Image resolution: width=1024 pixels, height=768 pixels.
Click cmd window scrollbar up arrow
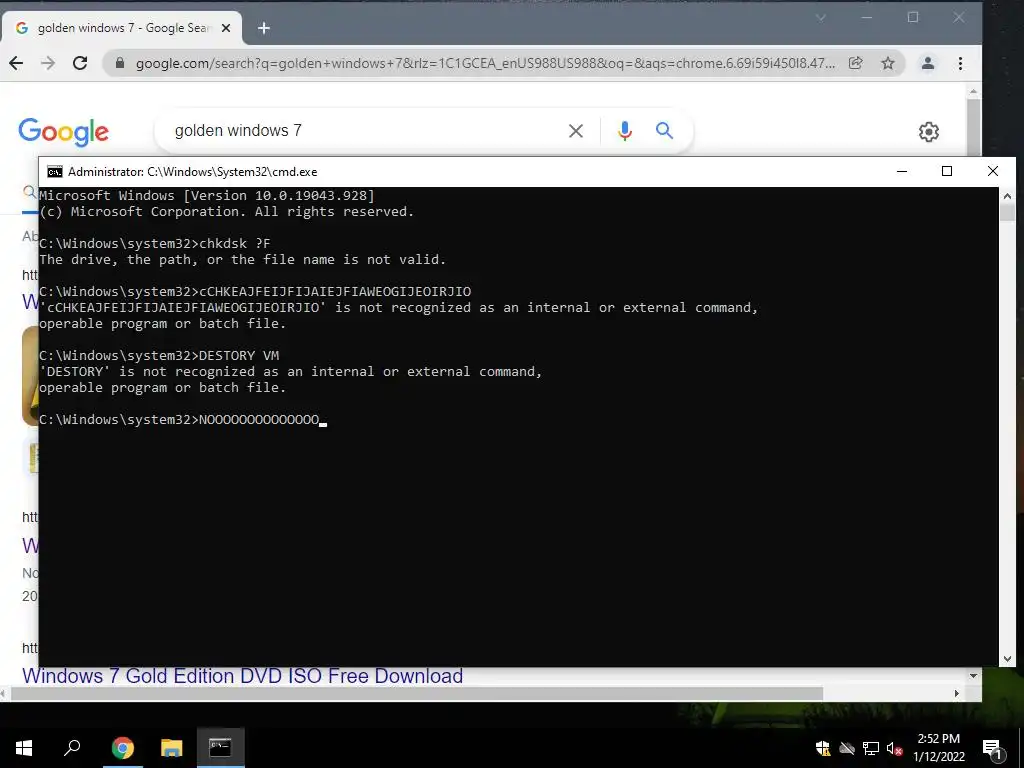point(1007,195)
